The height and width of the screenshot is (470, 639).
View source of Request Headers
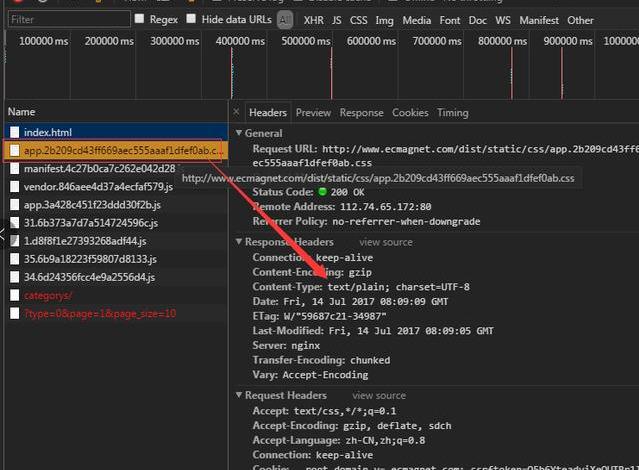378,396
